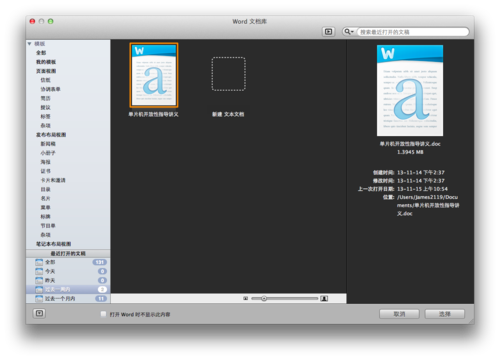Screen dimensions: 500x360
Task: Choose the 卡片和邀请 template category
Action: [53, 180]
